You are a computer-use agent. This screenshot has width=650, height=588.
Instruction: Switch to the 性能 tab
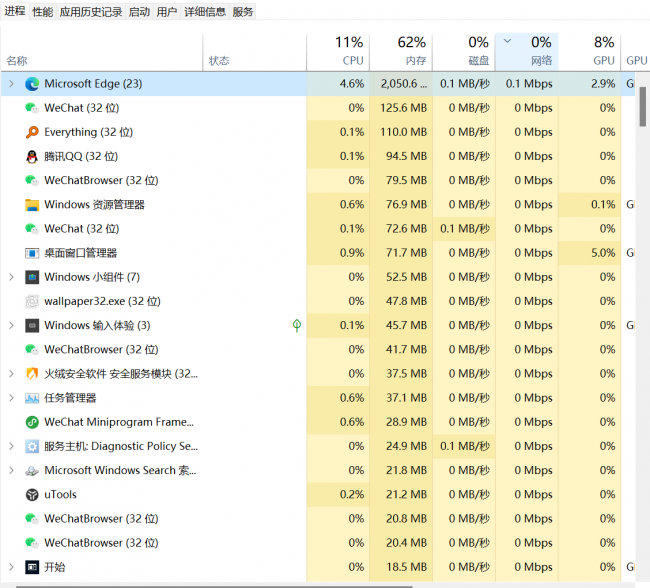tap(43, 12)
